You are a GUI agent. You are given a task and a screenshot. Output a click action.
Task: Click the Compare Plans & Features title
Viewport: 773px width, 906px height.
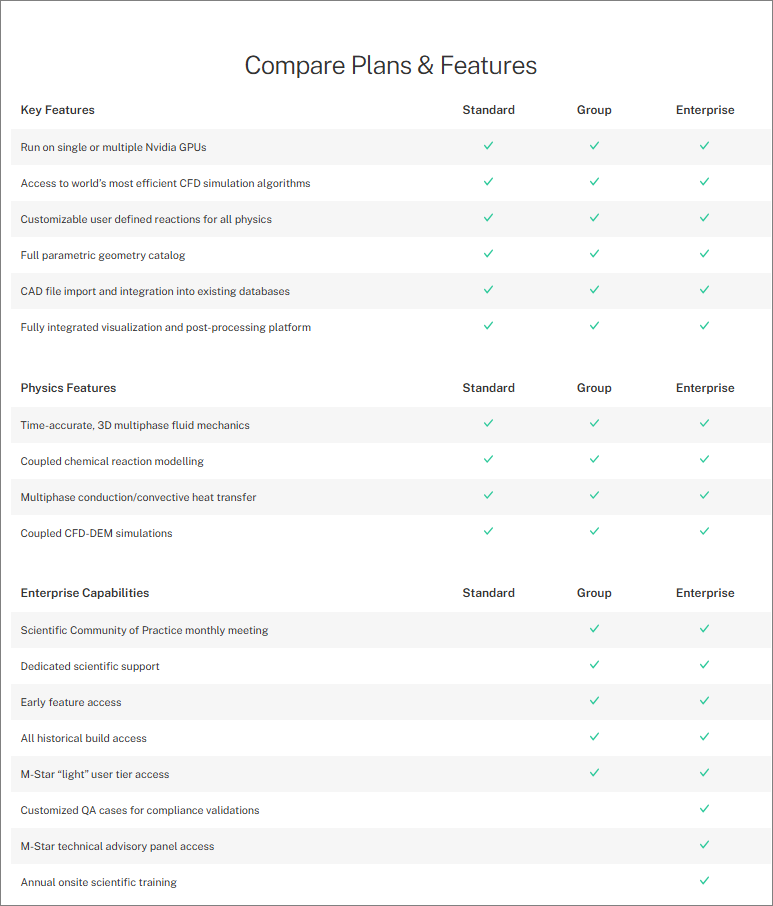391,65
